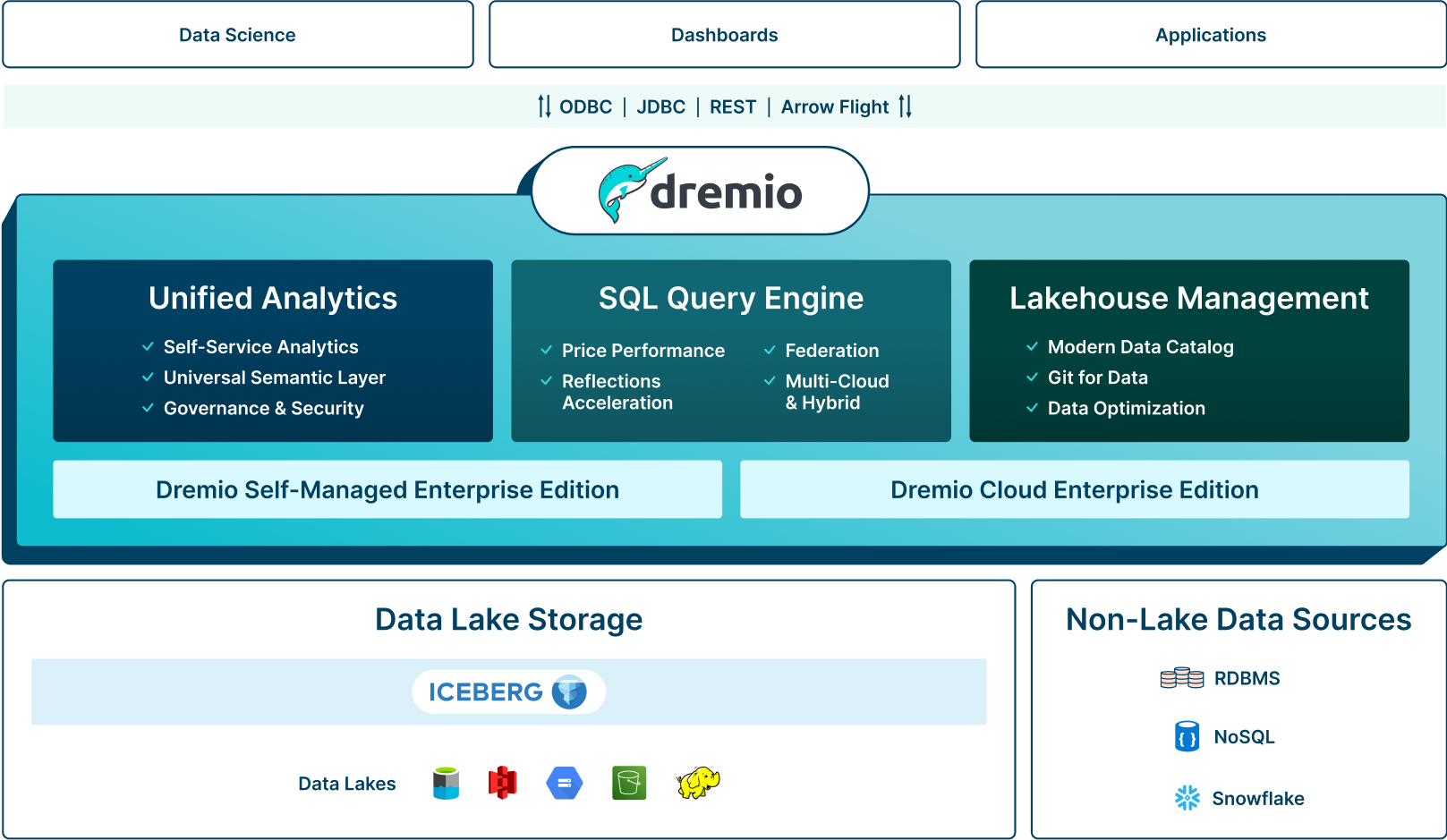Screen dimensions: 1447x840
Task: Click the Data Optimization text
Action: click(1127, 408)
